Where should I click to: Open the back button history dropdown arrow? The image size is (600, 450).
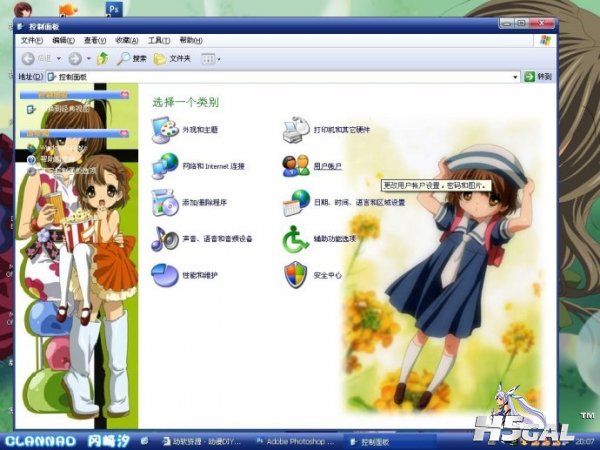pos(61,59)
